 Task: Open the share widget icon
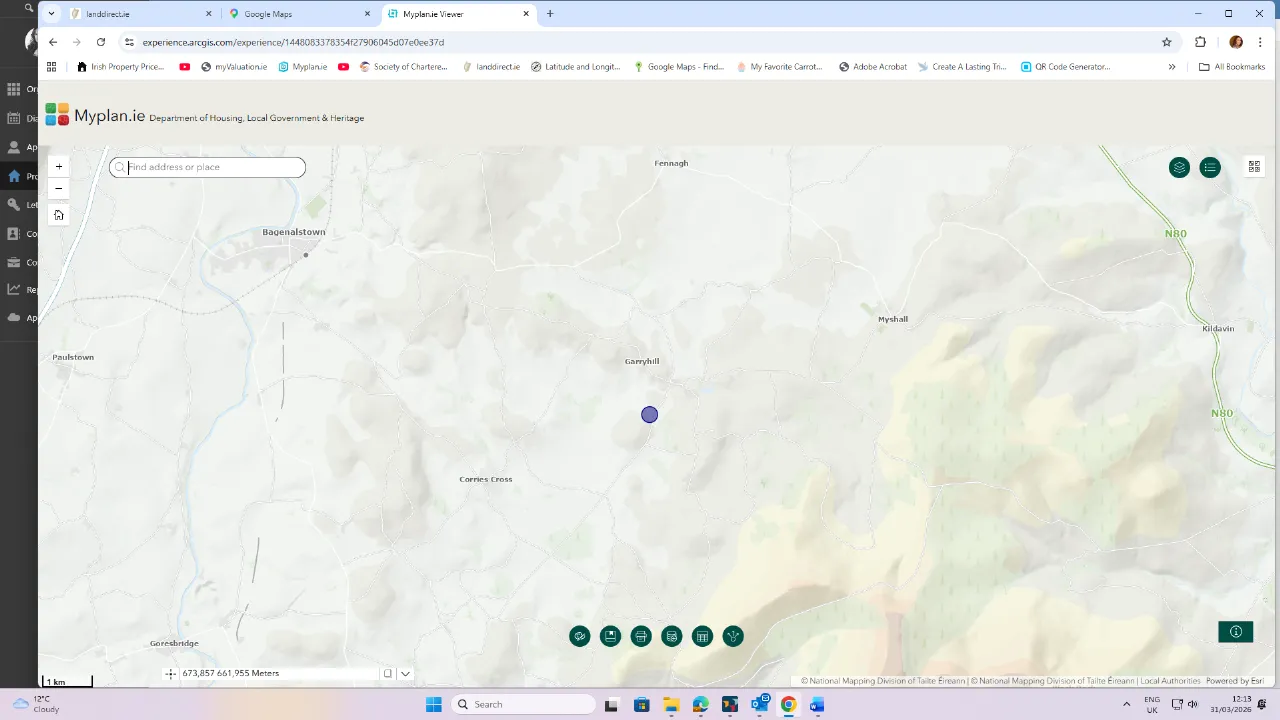733,636
